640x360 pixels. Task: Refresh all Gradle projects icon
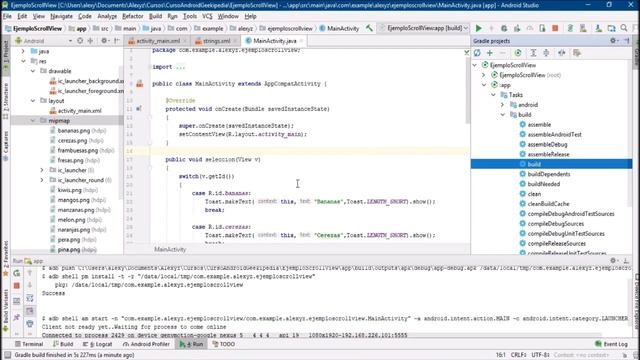(x=477, y=53)
